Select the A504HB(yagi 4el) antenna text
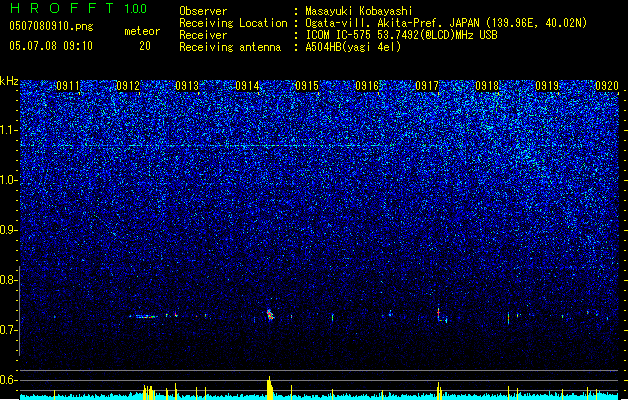Viewport: 629px width, 400px height. [353, 47]
